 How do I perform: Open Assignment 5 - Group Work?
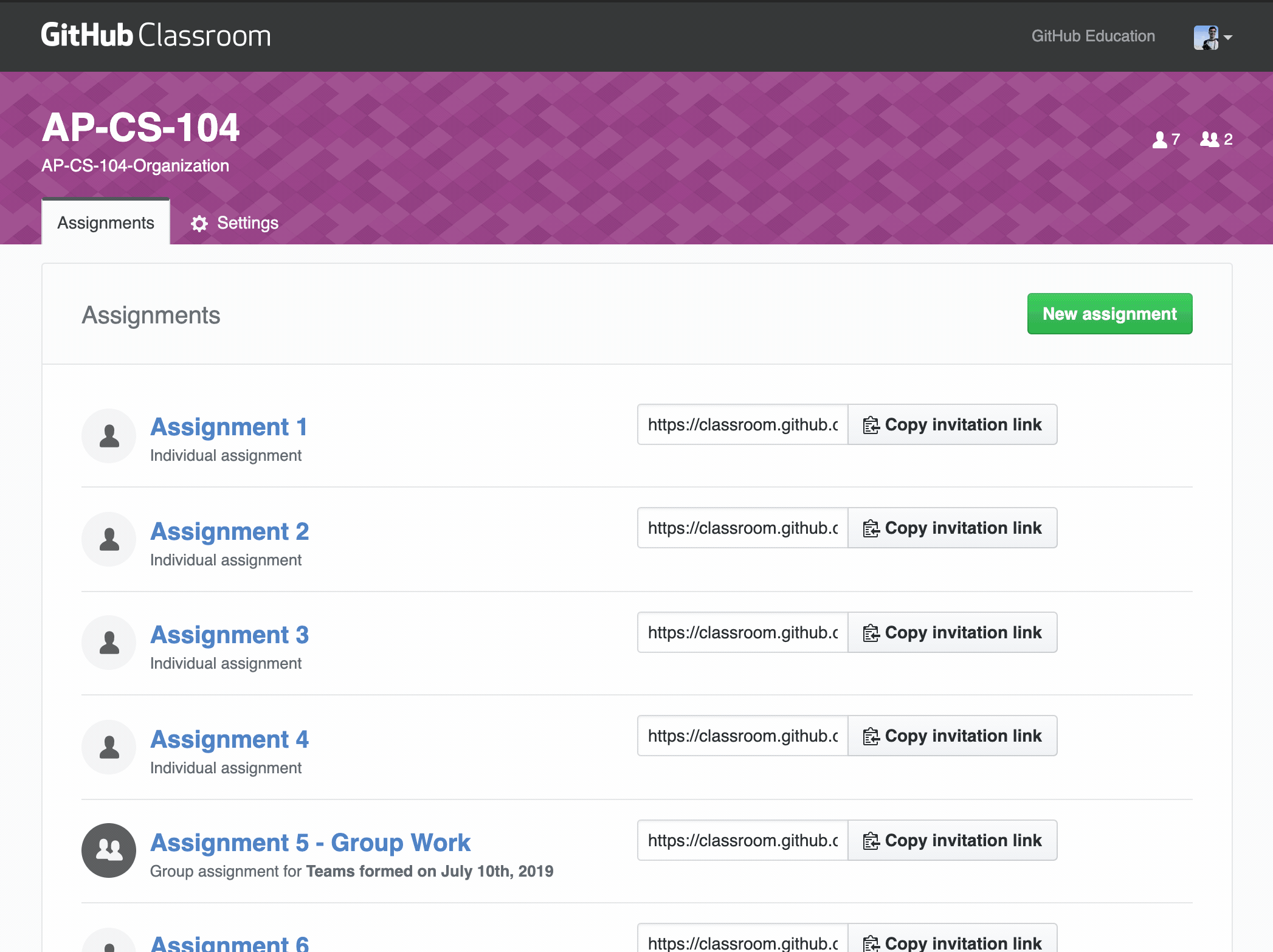click(x=310, y=843)
